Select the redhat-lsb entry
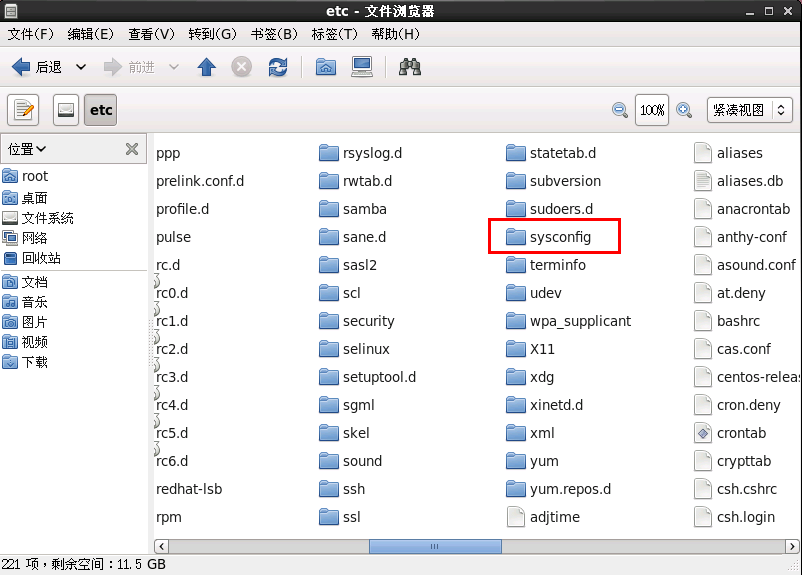This screenshot has width=802, height=575. (x=189, y=489)
